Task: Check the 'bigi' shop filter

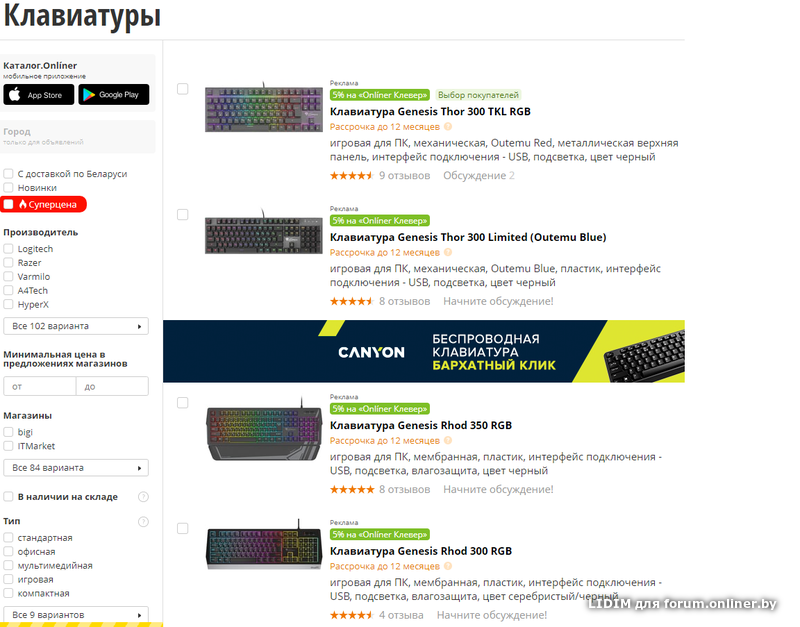Action: click(x=8, y=432)
